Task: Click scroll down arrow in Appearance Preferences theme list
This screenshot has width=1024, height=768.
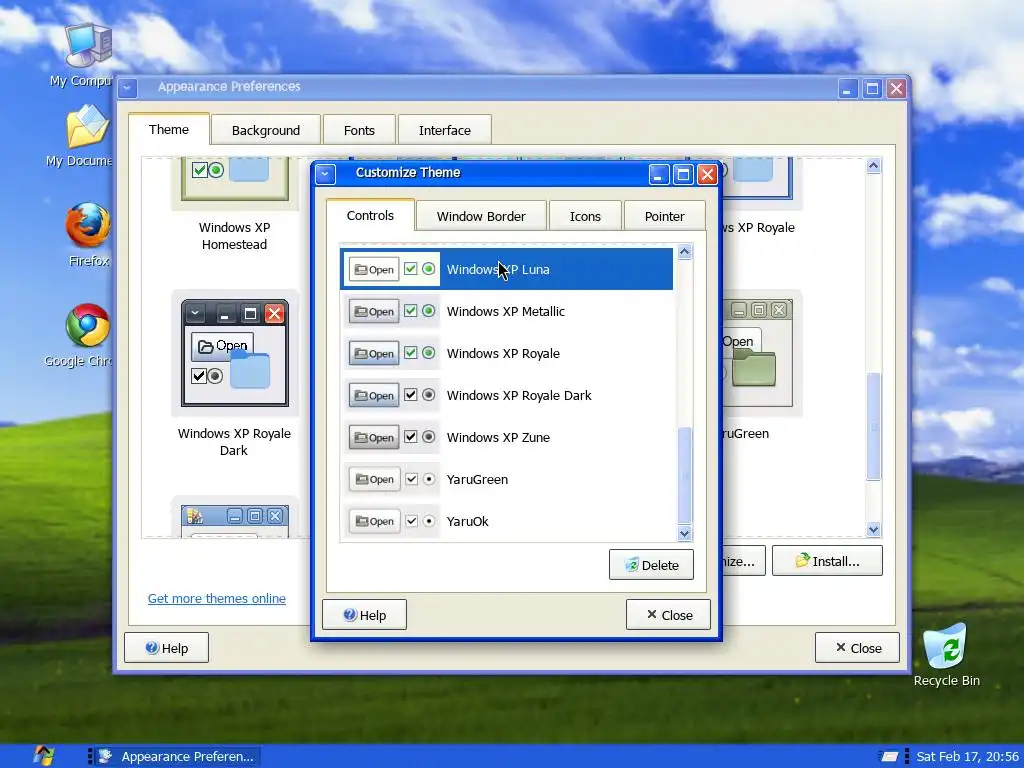Action: coord(873,530)
